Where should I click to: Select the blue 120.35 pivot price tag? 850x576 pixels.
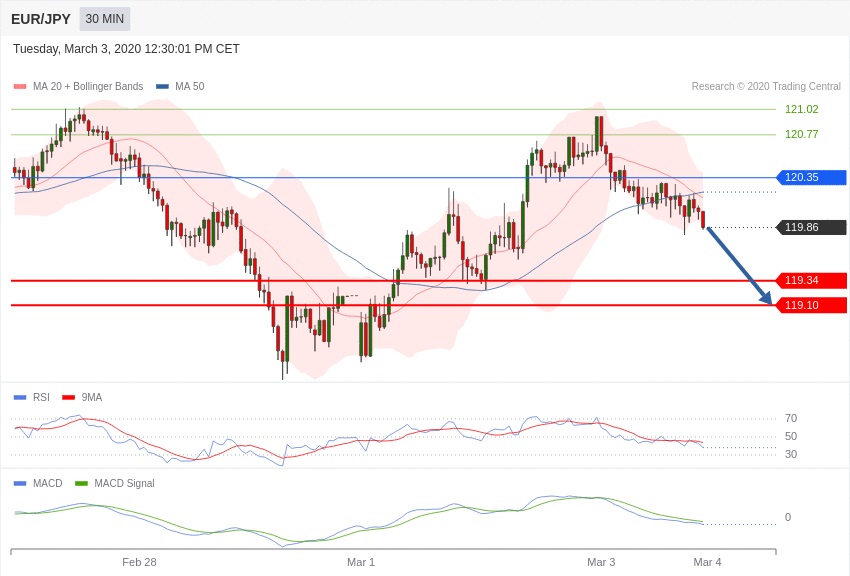tap(812, 177)
